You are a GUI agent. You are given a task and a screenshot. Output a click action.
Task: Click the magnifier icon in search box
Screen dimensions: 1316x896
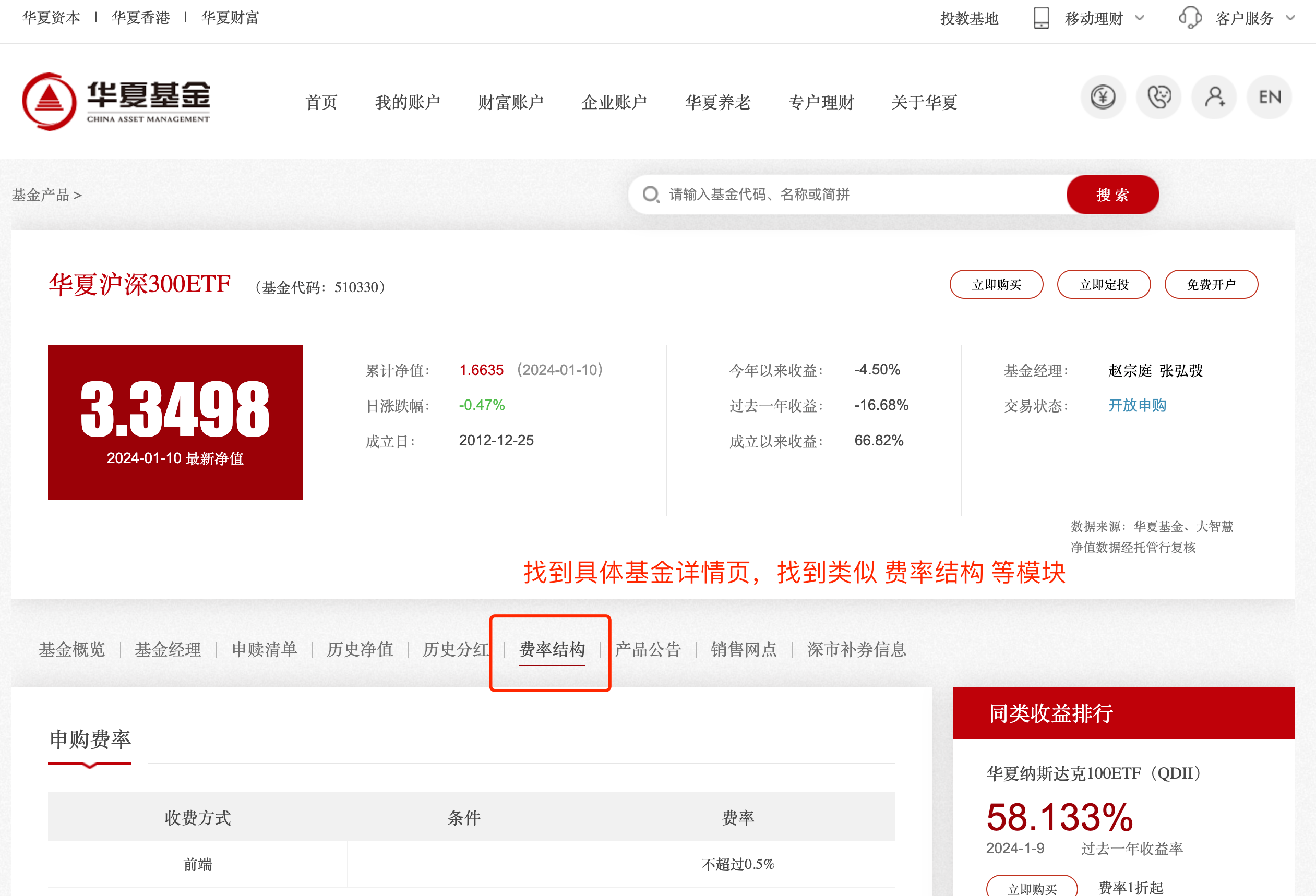[x=651, y=195]
